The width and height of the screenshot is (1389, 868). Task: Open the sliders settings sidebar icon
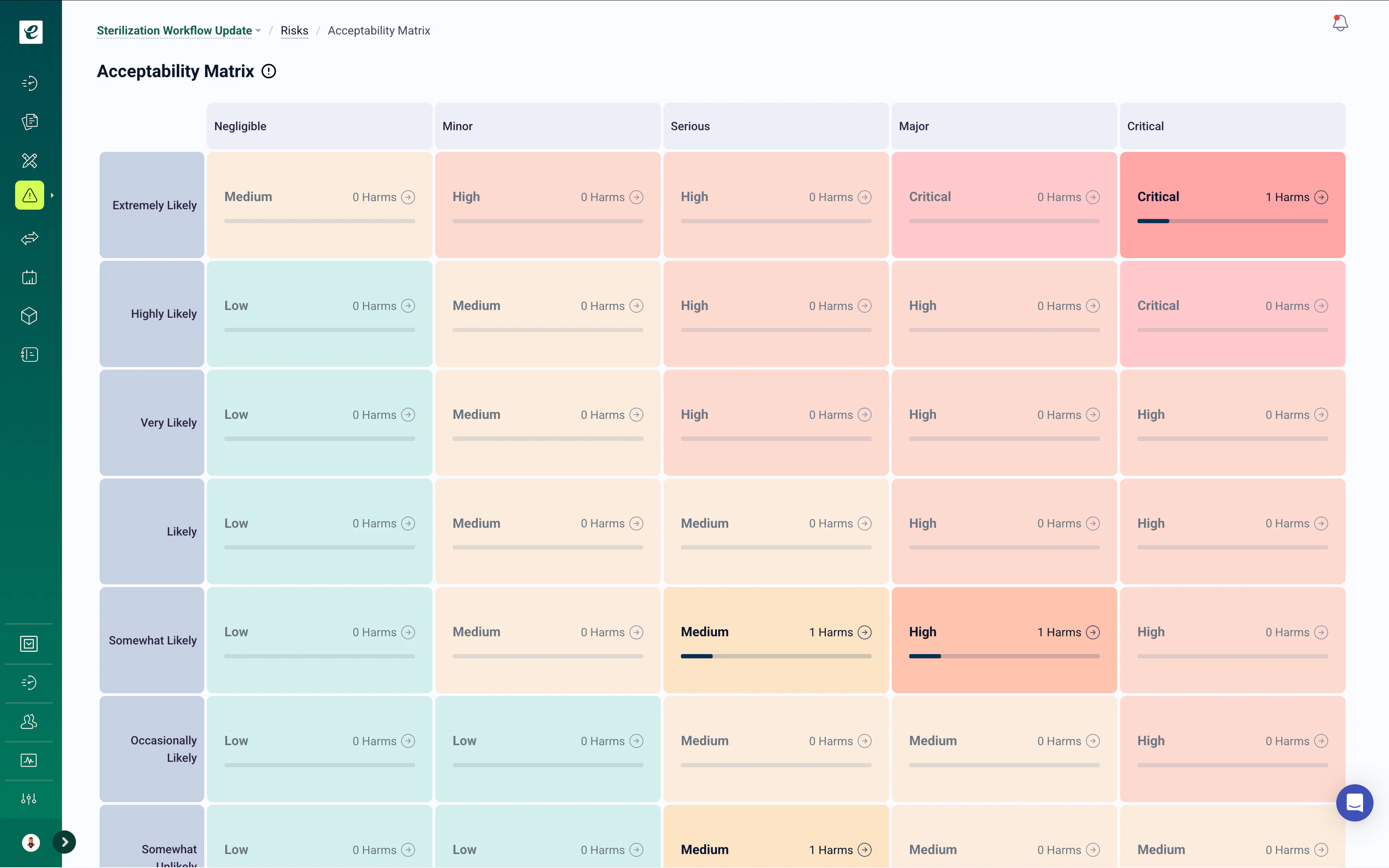coord(29,799)
